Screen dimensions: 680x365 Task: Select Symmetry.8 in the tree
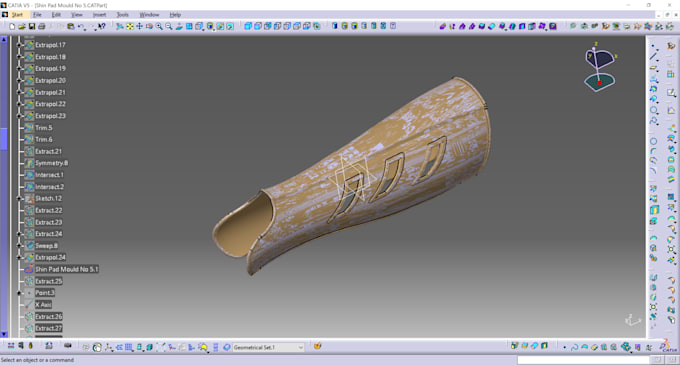(51, 163)
